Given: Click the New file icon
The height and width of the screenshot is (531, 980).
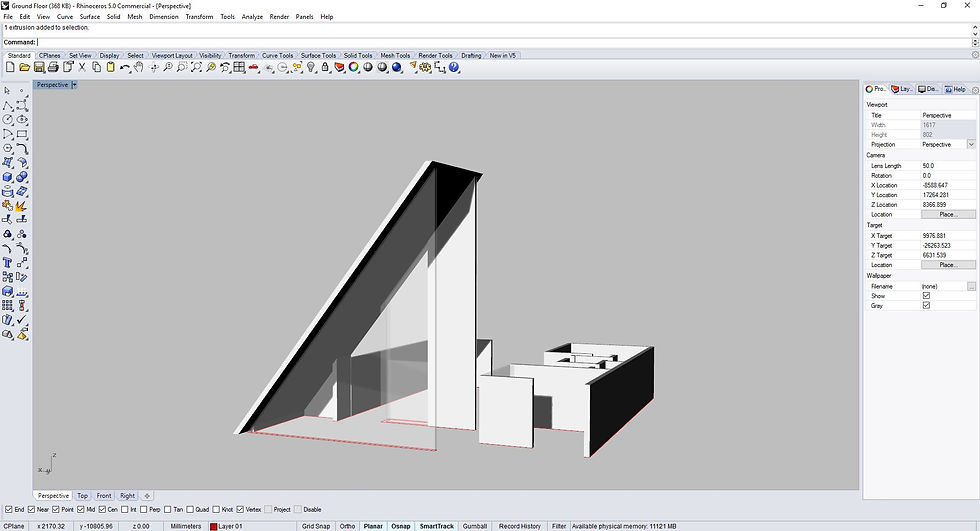Looking at the screenshot, I should pyautogui.click(x=10, y=67).
